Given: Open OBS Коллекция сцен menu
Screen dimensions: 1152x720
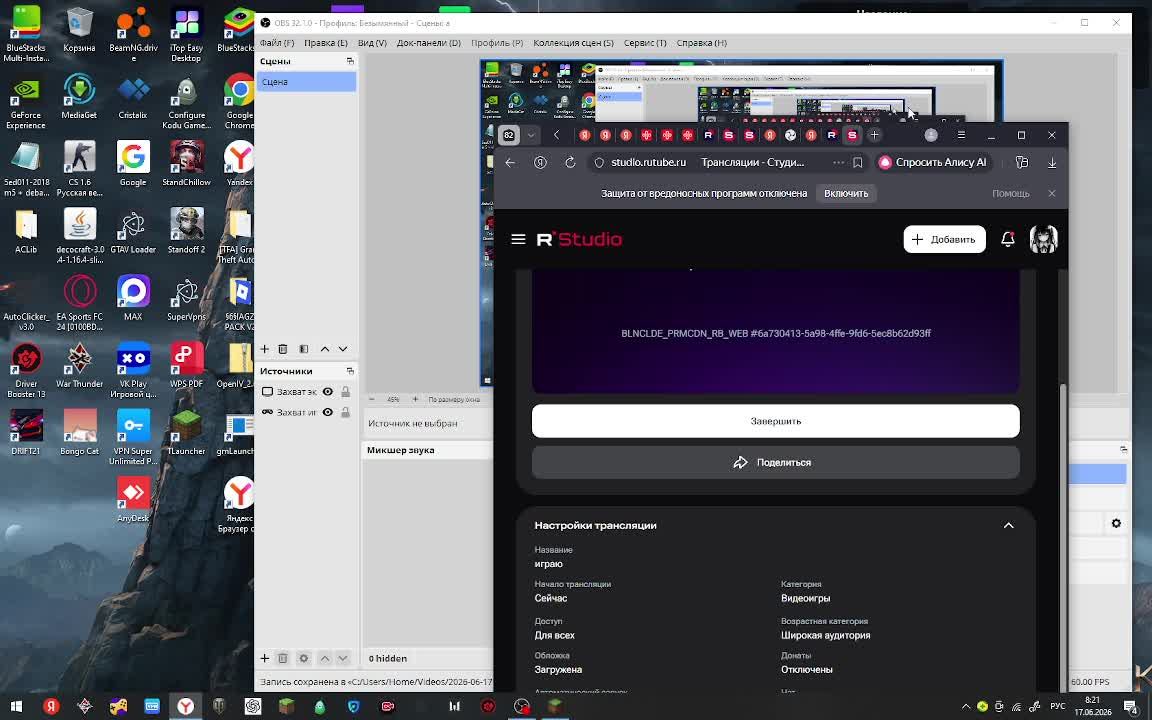Looking at the screenshot, I should click(573, 43).
